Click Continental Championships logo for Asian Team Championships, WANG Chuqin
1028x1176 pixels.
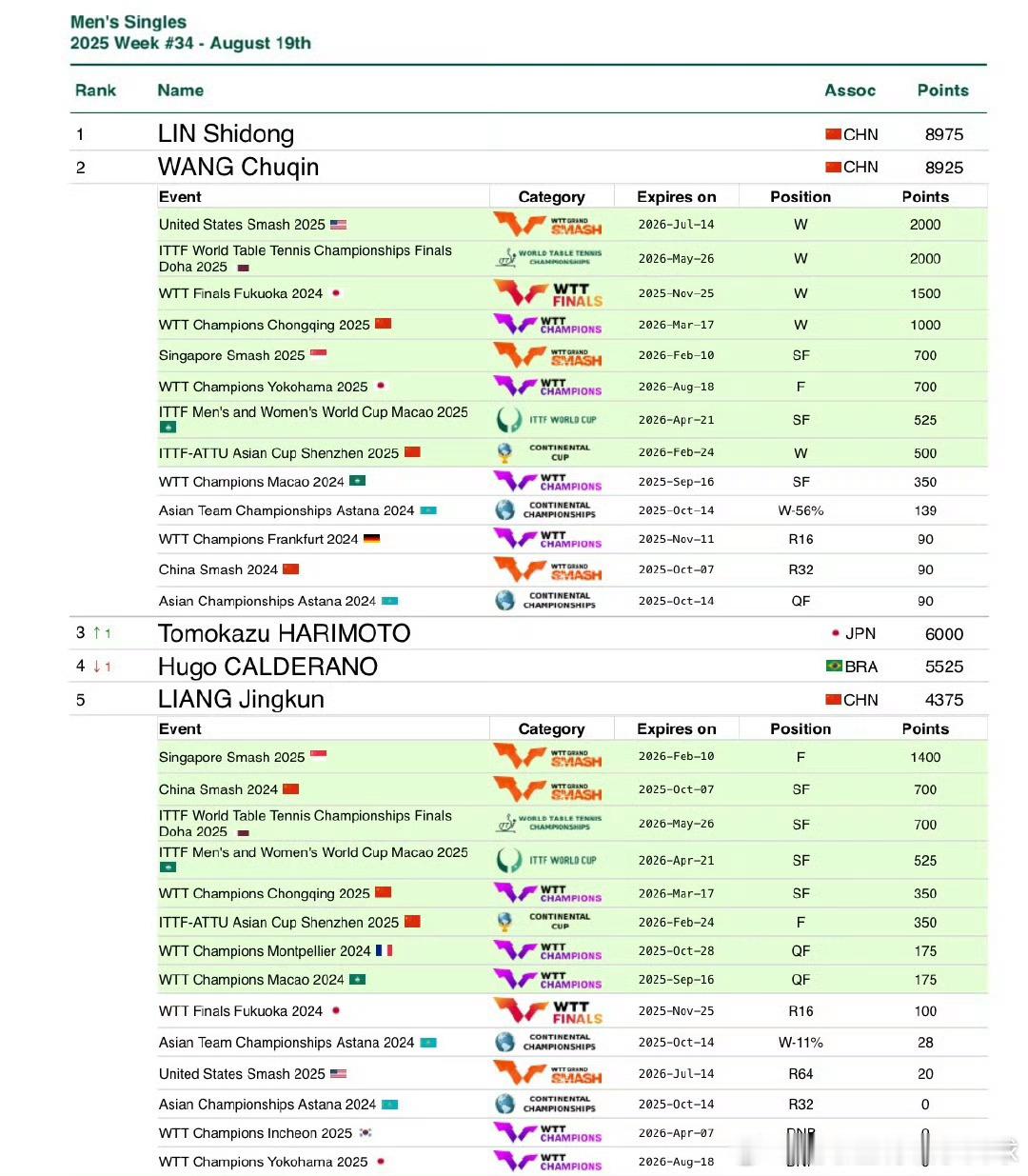coord(545,510)
